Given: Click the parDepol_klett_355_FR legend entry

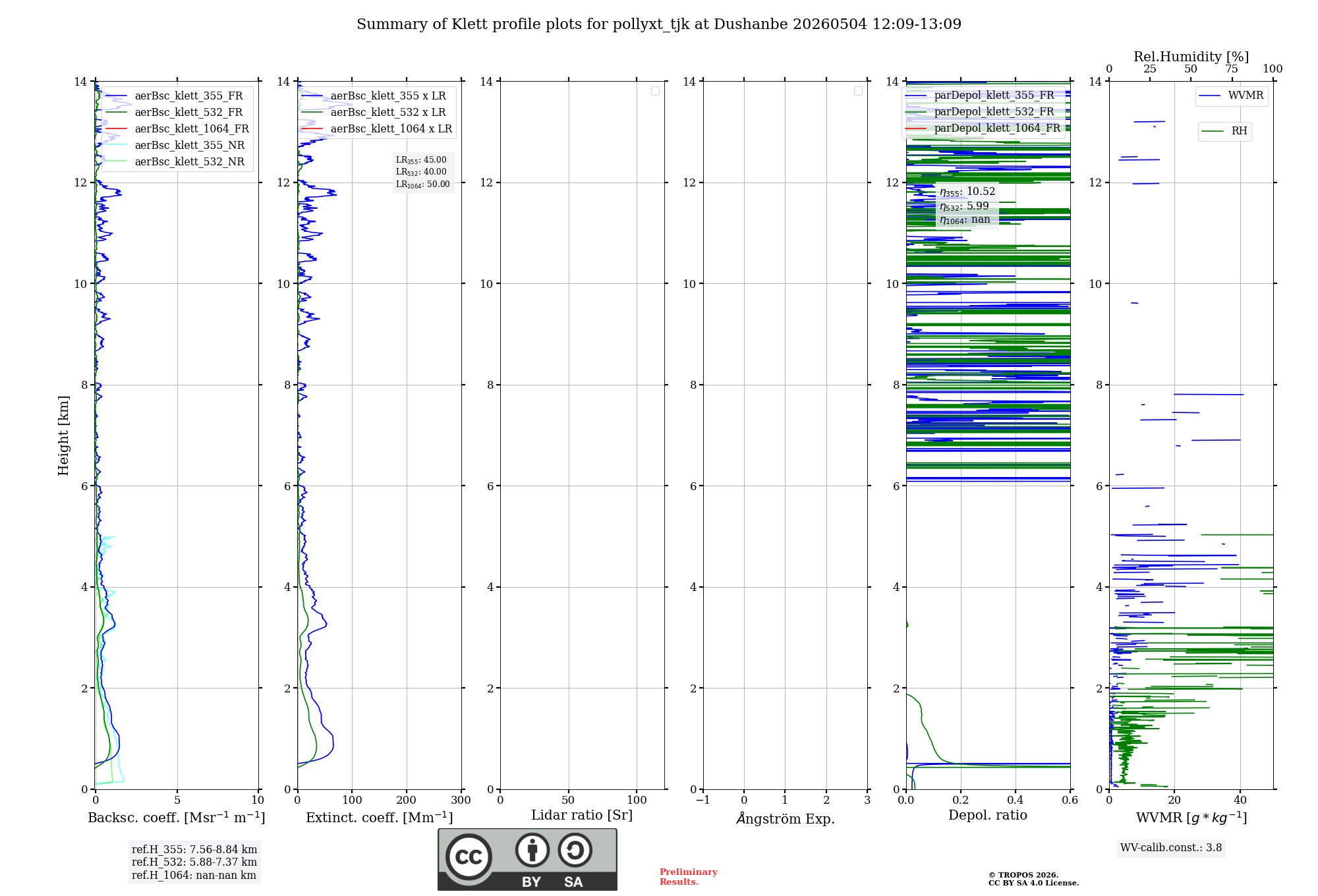Looking at the screenshot, I should click(980, 96).
